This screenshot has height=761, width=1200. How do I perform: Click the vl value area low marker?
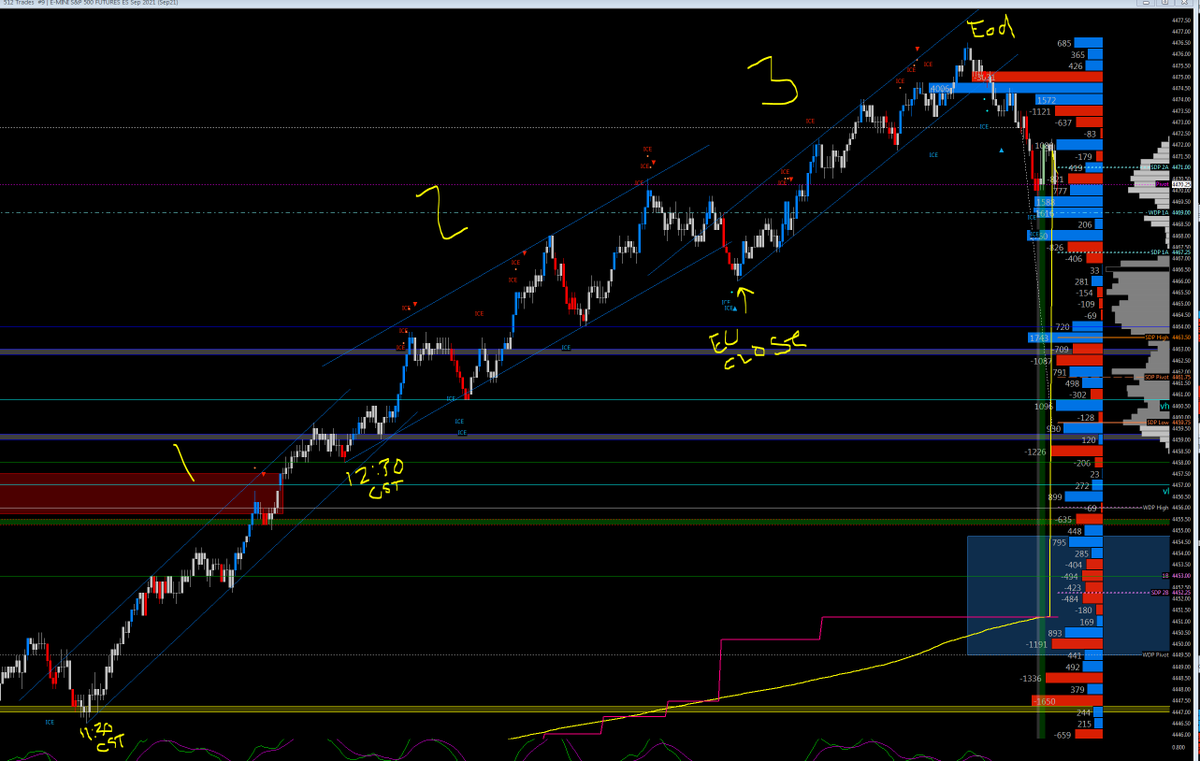(x=1166, y=491)
